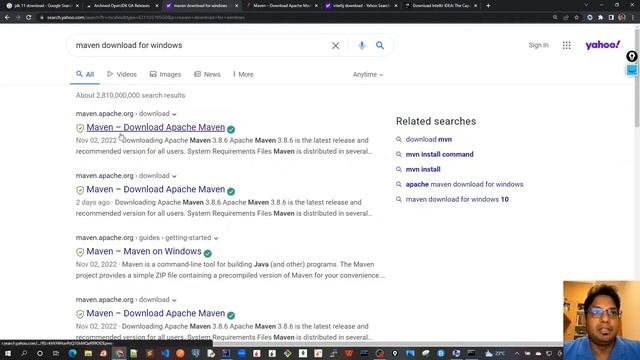The height and width of the screenshot is (360, 640).
Task: Expand the arrow next to second maven.apache.org › download
Action: (174, 176)
